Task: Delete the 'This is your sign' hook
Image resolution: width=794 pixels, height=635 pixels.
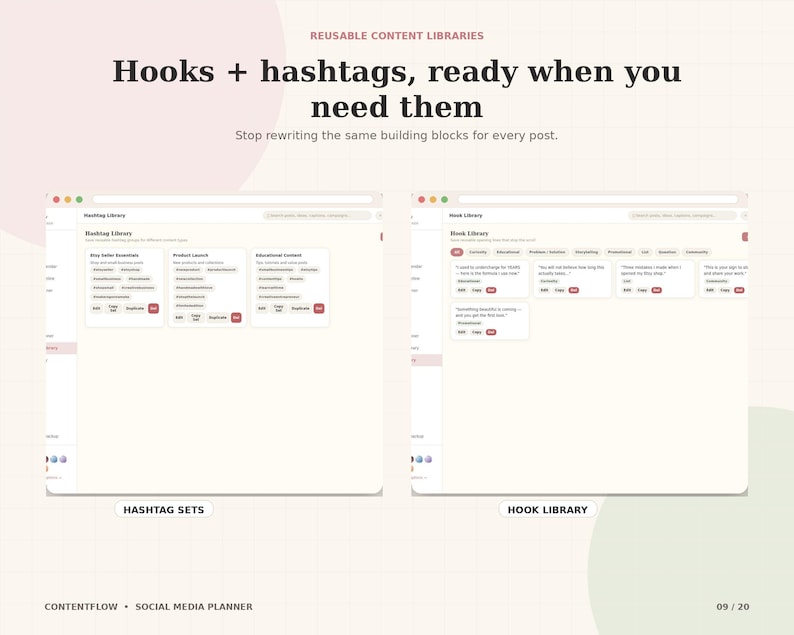Action: tap(739, 290)
